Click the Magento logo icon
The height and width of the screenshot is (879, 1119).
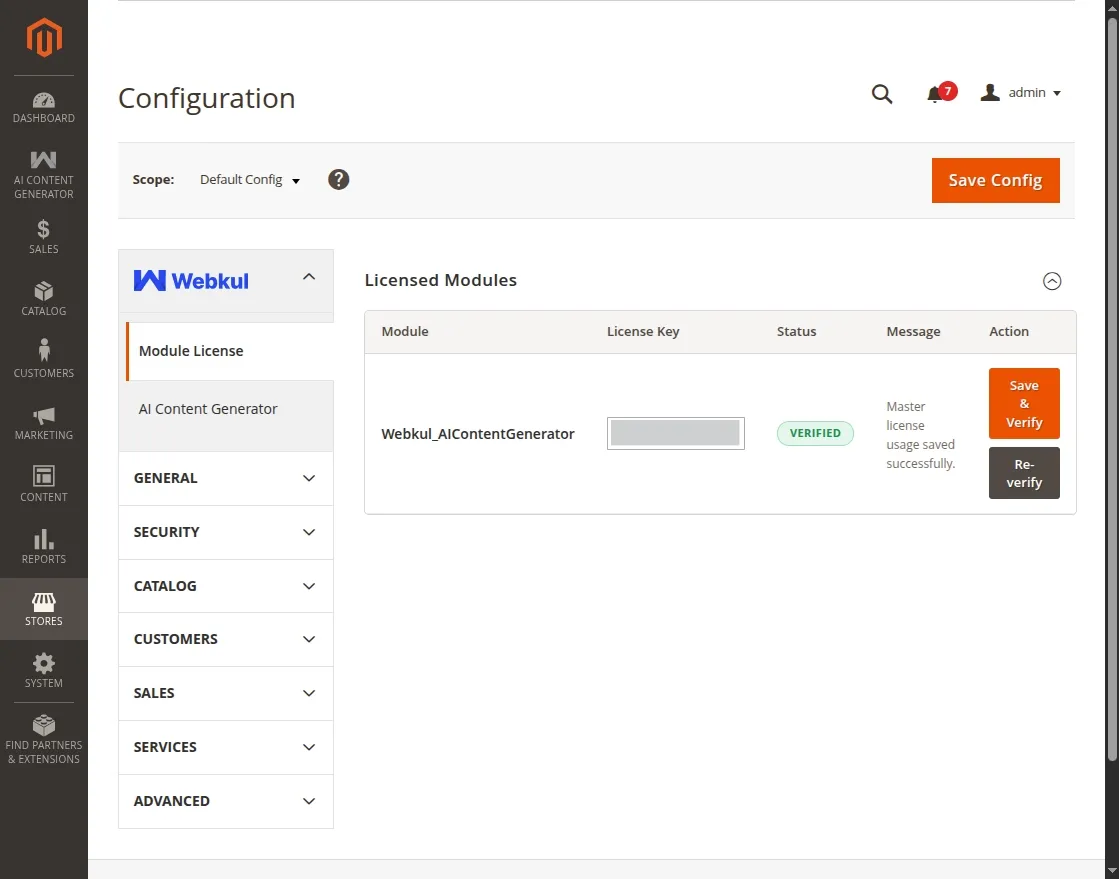pos(44,37)
